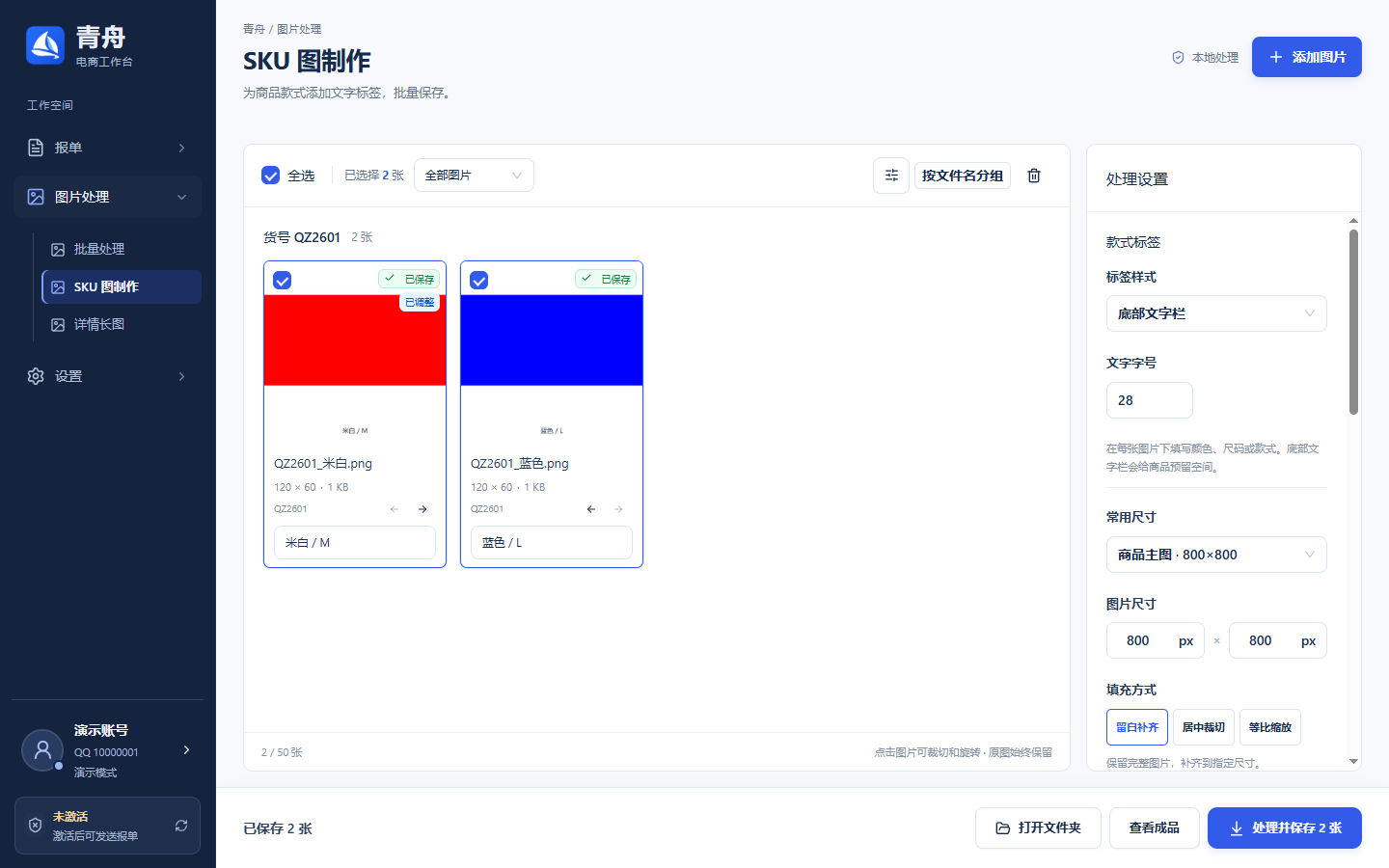
Task: Click the 蓝色 / L label input
Action: (552, 543)
